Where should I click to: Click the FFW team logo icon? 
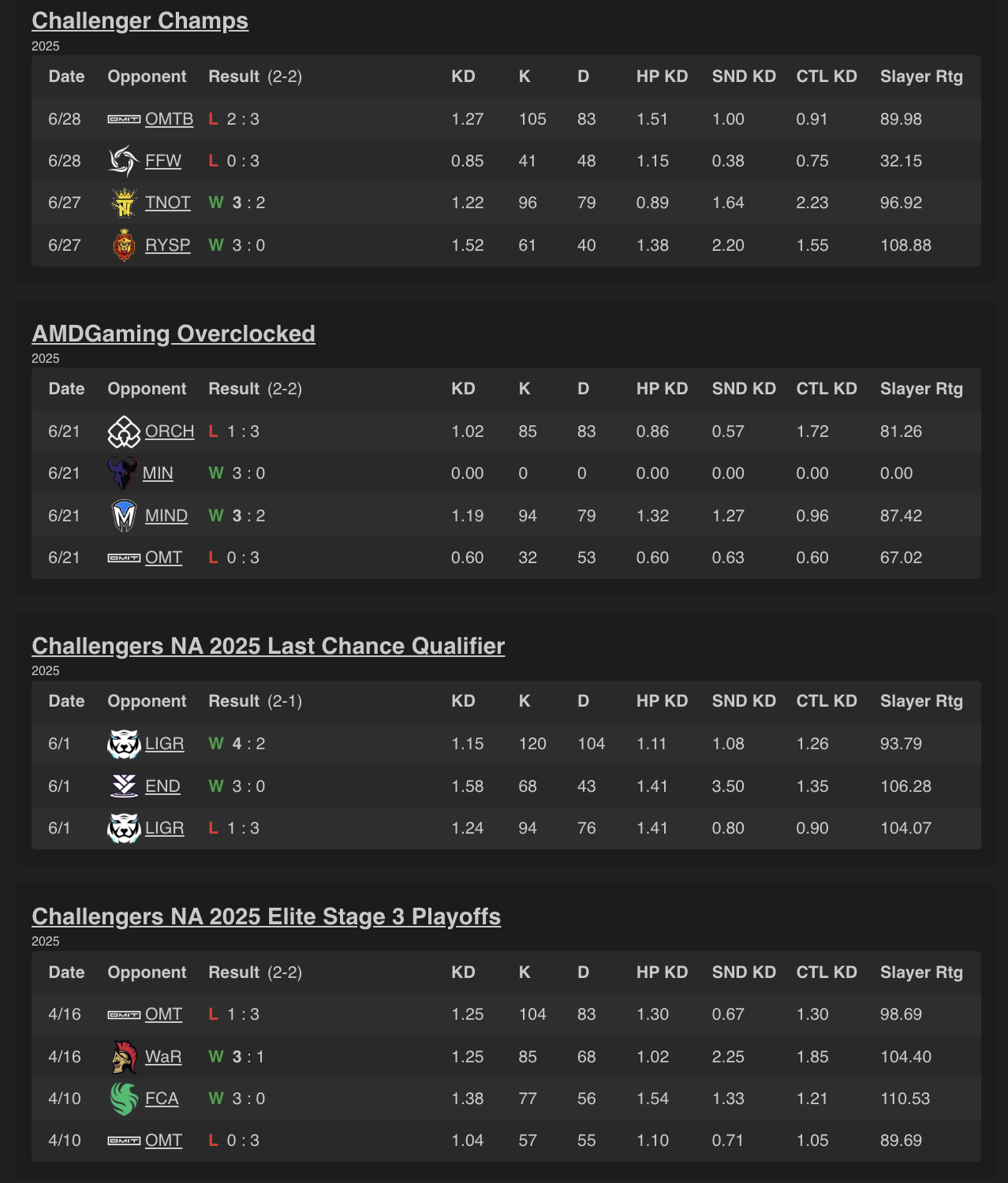click(x=124, y=161)
